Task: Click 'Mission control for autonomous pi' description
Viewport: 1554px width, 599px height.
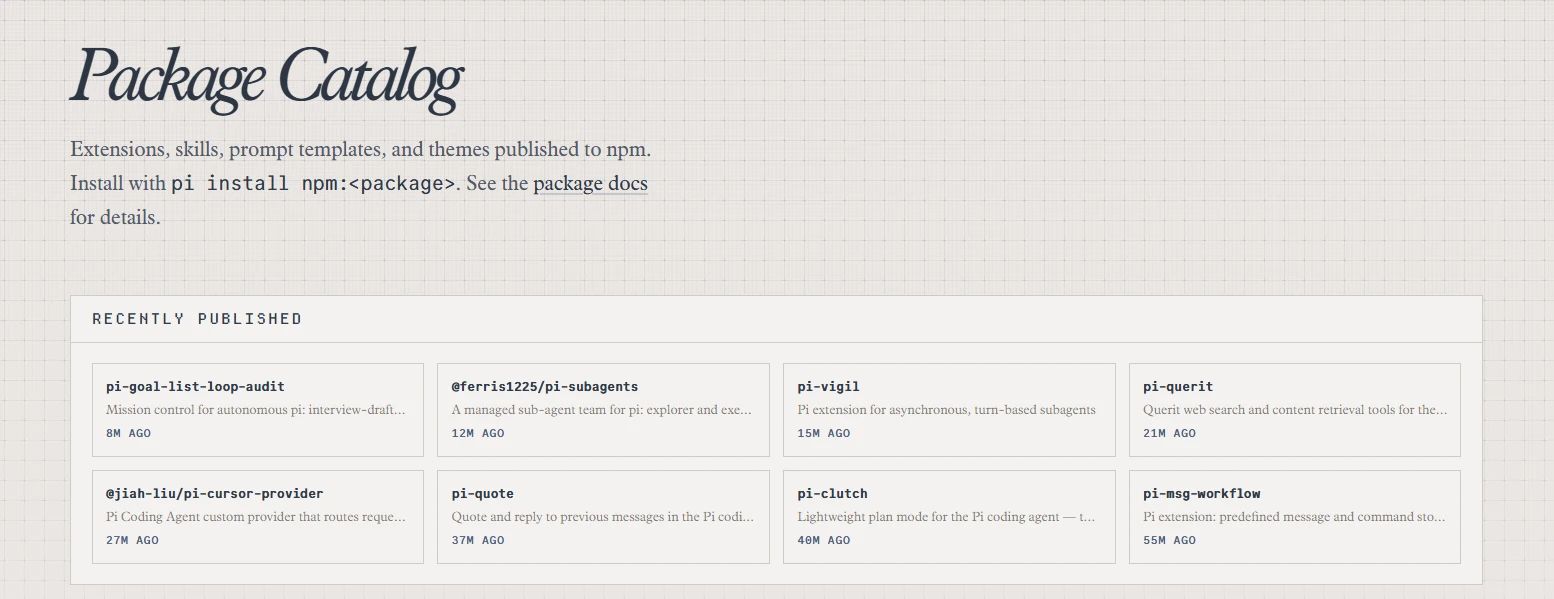Action: (x=256, y=410)
